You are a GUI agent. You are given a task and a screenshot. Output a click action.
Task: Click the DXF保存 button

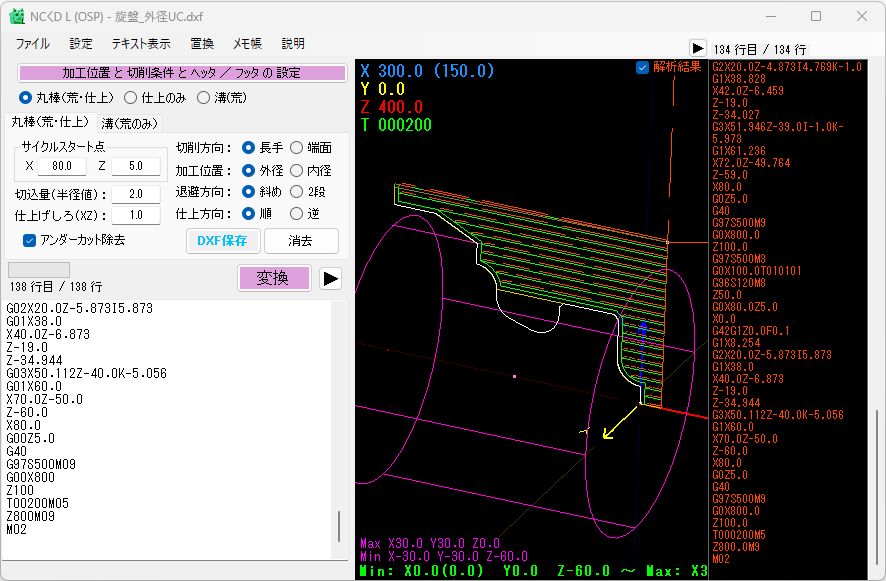224,241
